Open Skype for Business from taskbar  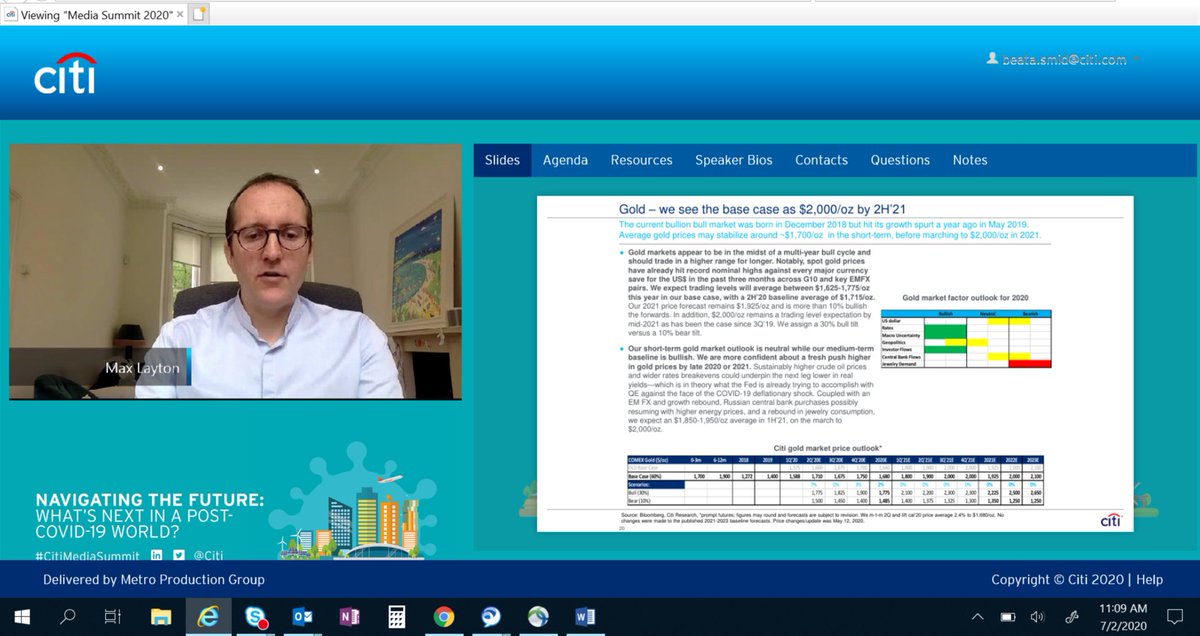coord(255,616)
